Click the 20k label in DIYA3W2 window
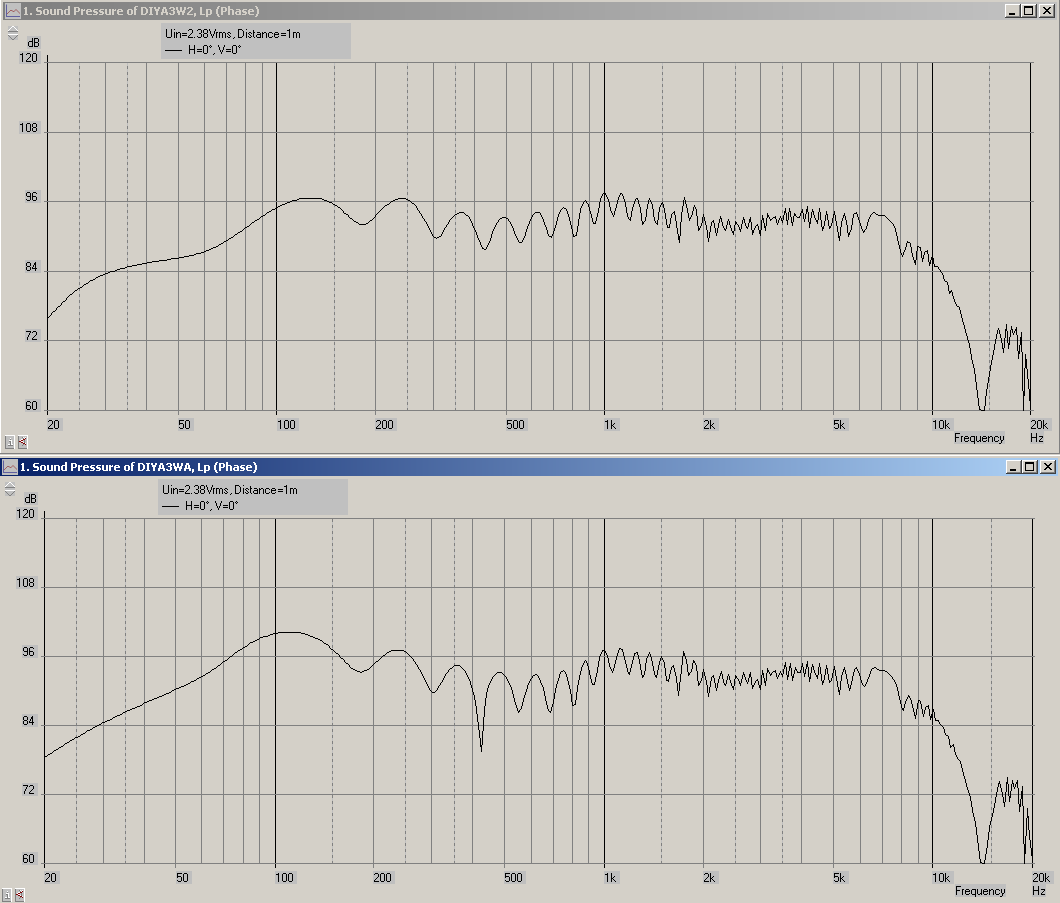Screen dimensions: 1060x903 [x=1039, y=424]
